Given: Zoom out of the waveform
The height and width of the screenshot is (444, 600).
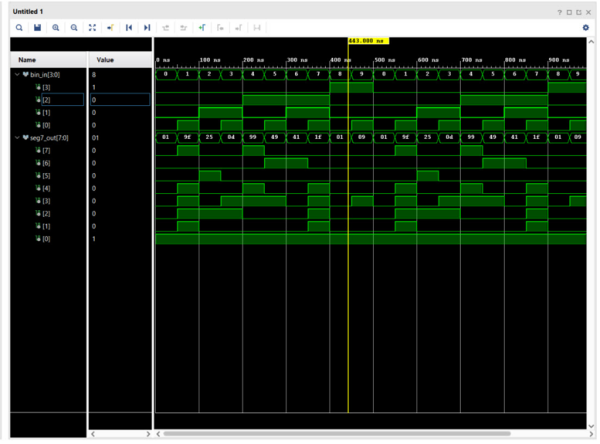Looking at the screenshot, I should tap(74, 28).
